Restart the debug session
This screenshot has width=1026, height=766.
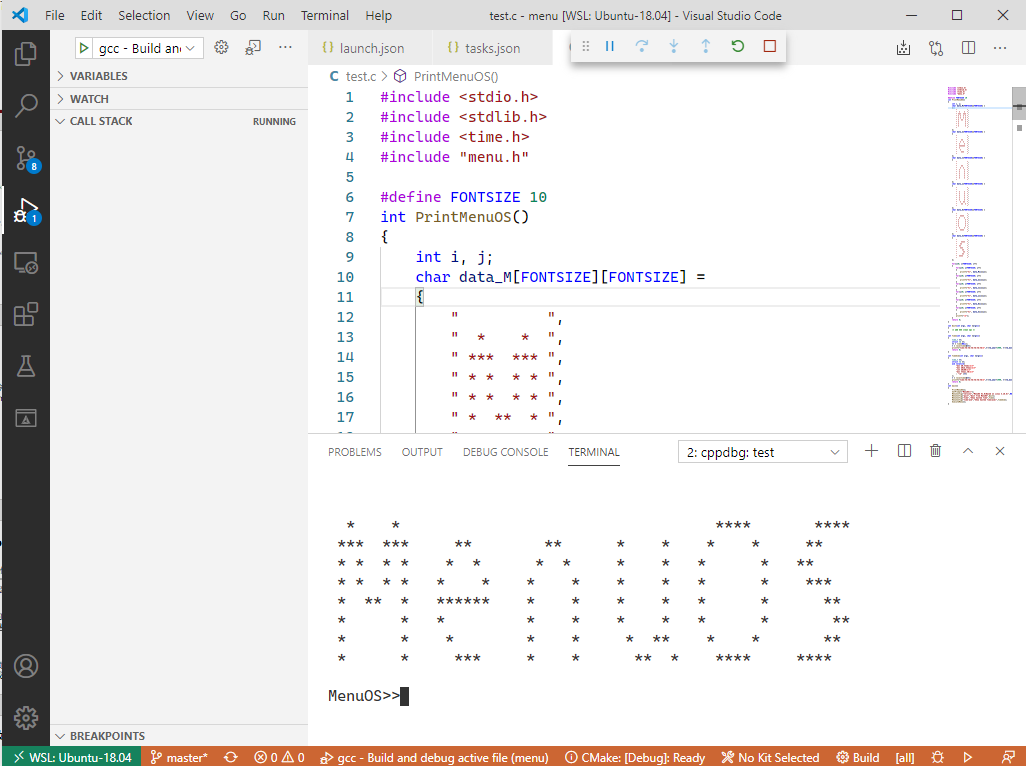737,47
